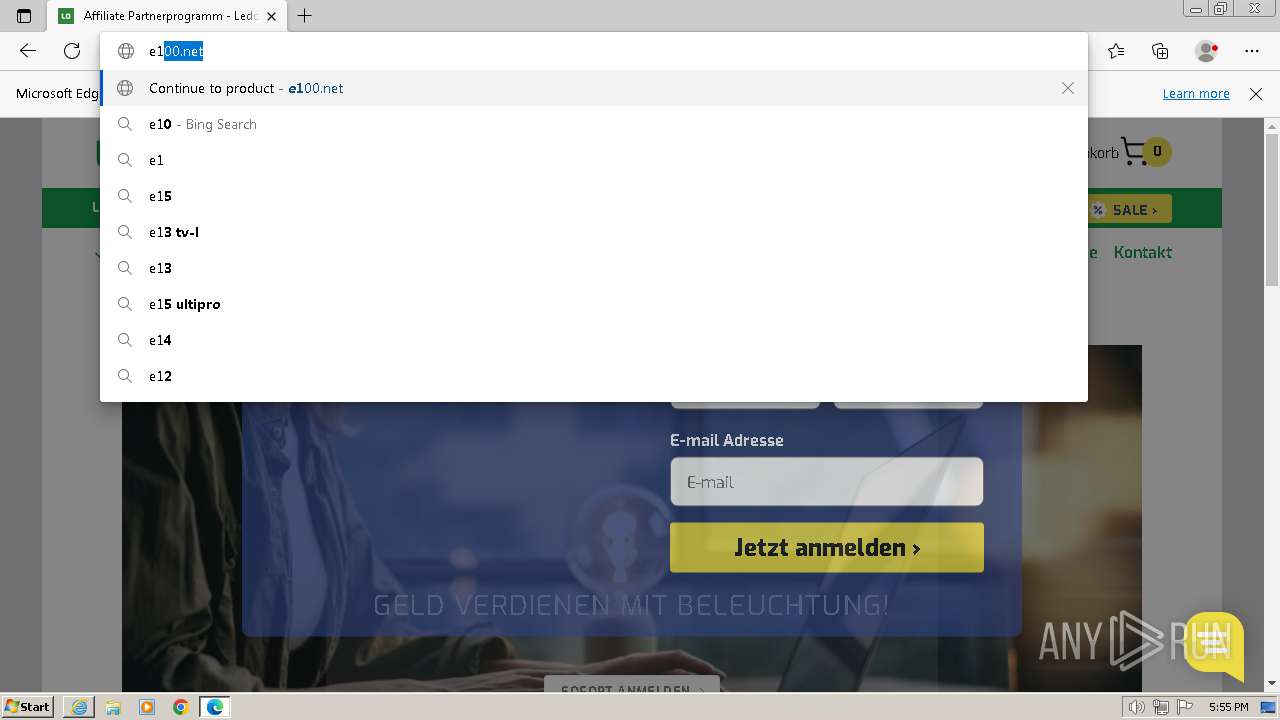Open the Collections icon
Screen dimensions: 1280x720
(1160, 51)
